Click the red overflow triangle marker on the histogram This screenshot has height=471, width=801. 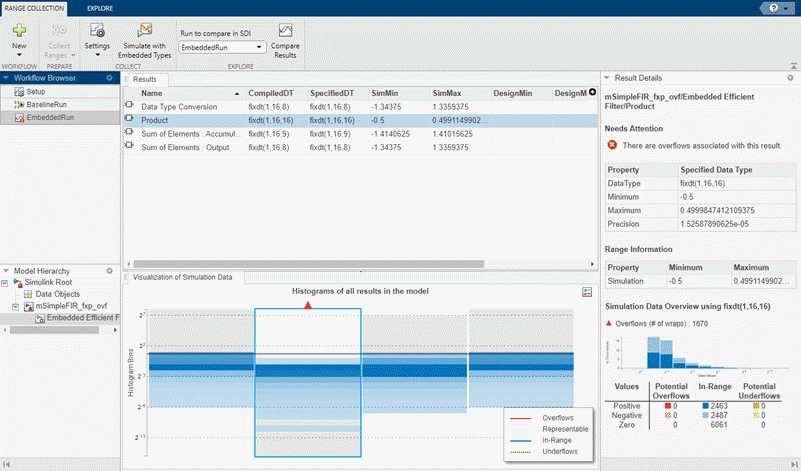tap(308, 303)
